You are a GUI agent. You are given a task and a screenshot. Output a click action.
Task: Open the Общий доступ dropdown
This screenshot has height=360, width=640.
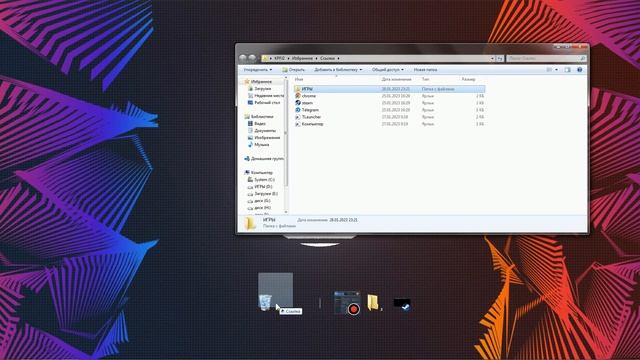tap(388, 70)
